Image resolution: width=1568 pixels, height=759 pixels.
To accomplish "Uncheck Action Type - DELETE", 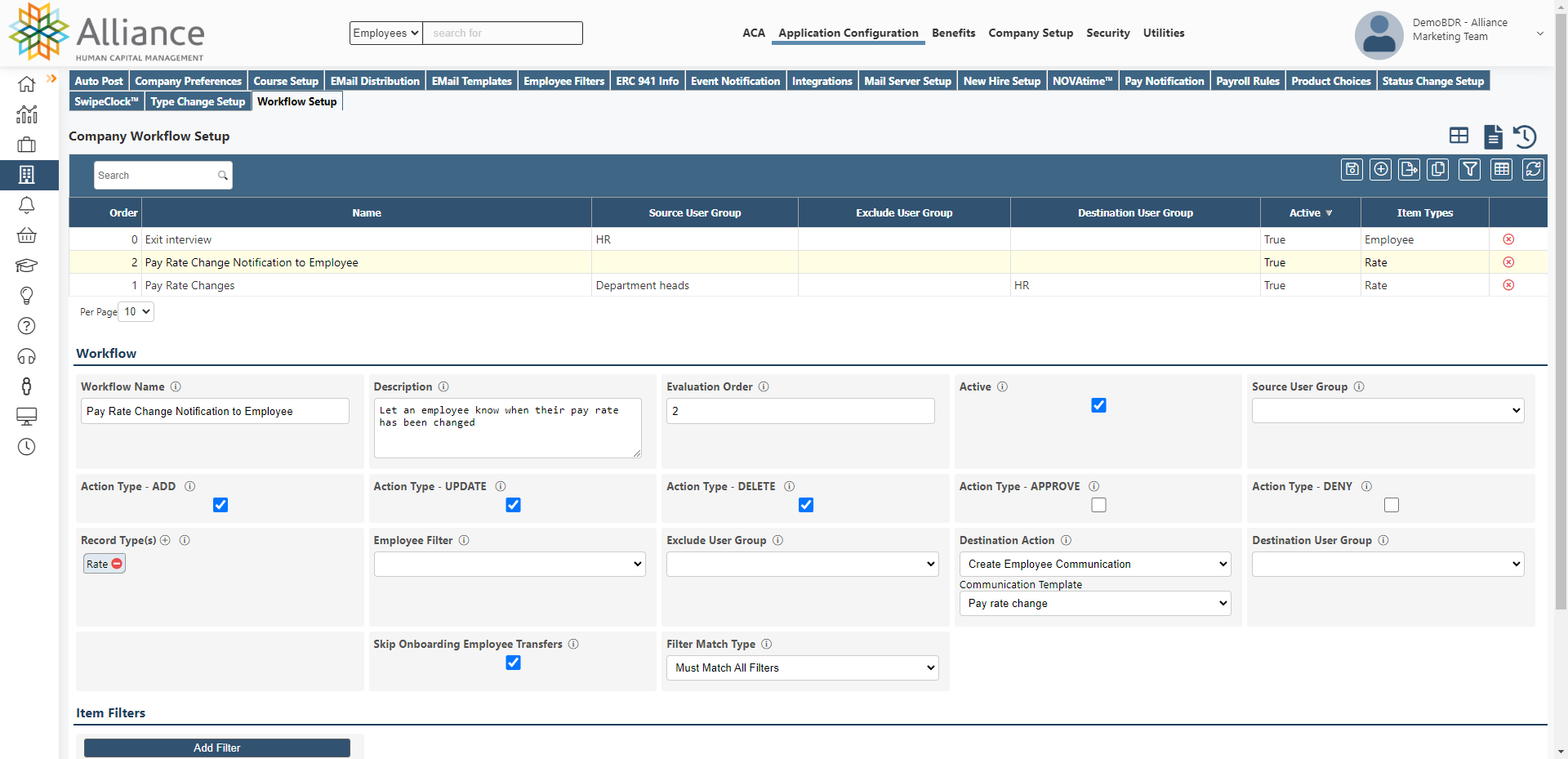I will tap(806, 505).
